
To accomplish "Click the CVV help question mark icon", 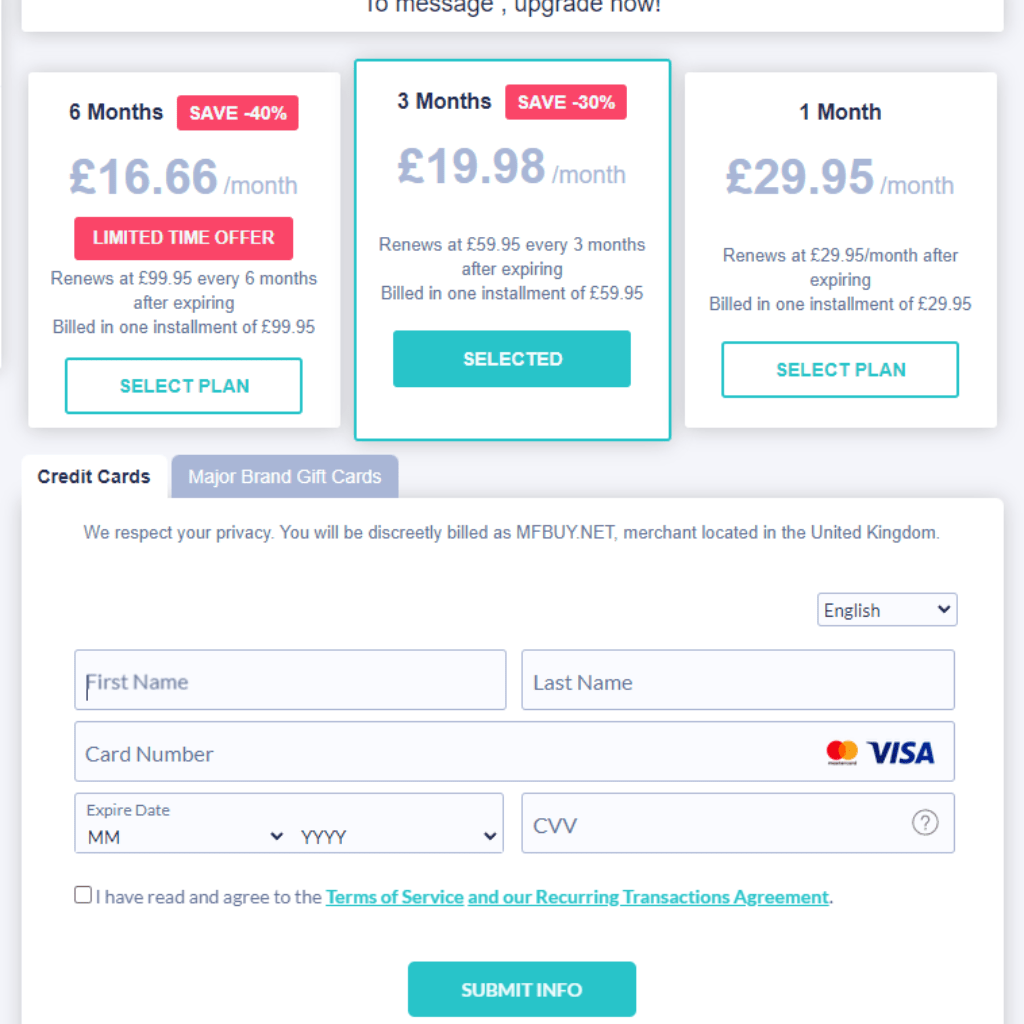I will click(x=925, y=823).
